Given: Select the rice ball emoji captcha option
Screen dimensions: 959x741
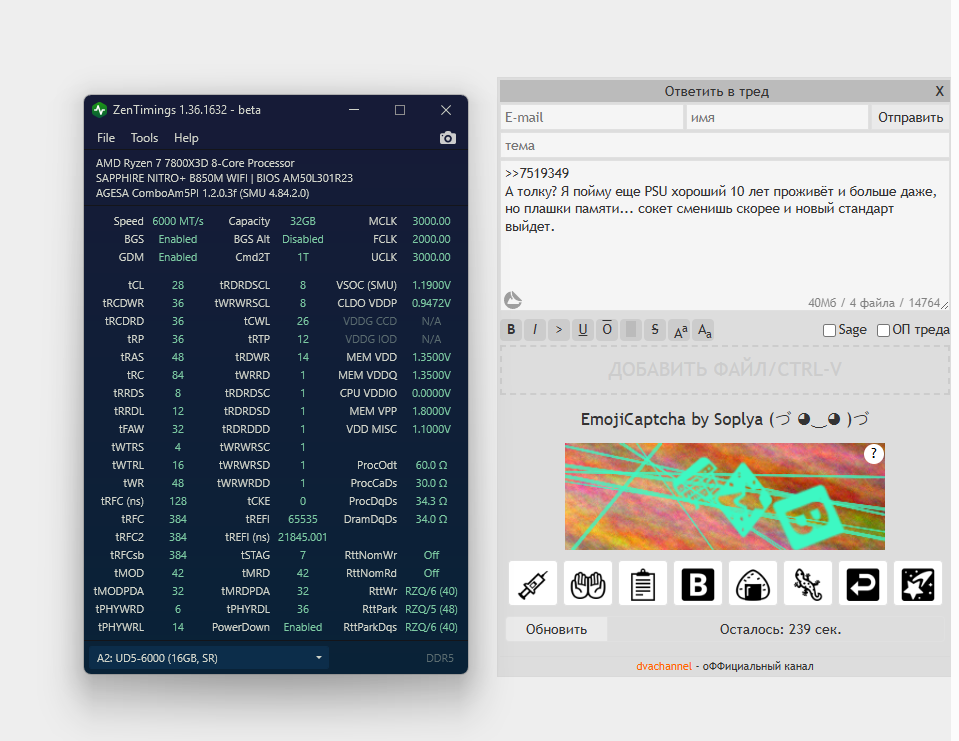Looking at the screenshot, I should [x=753, y=583].
